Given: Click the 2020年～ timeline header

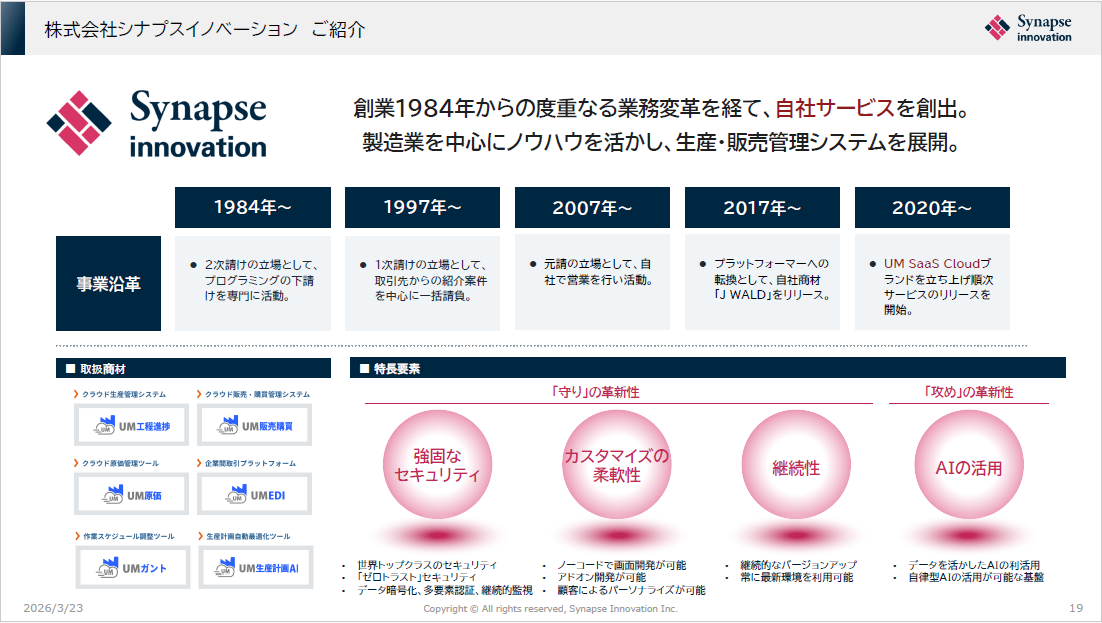Looking at the screenshot, I should 932,208.
